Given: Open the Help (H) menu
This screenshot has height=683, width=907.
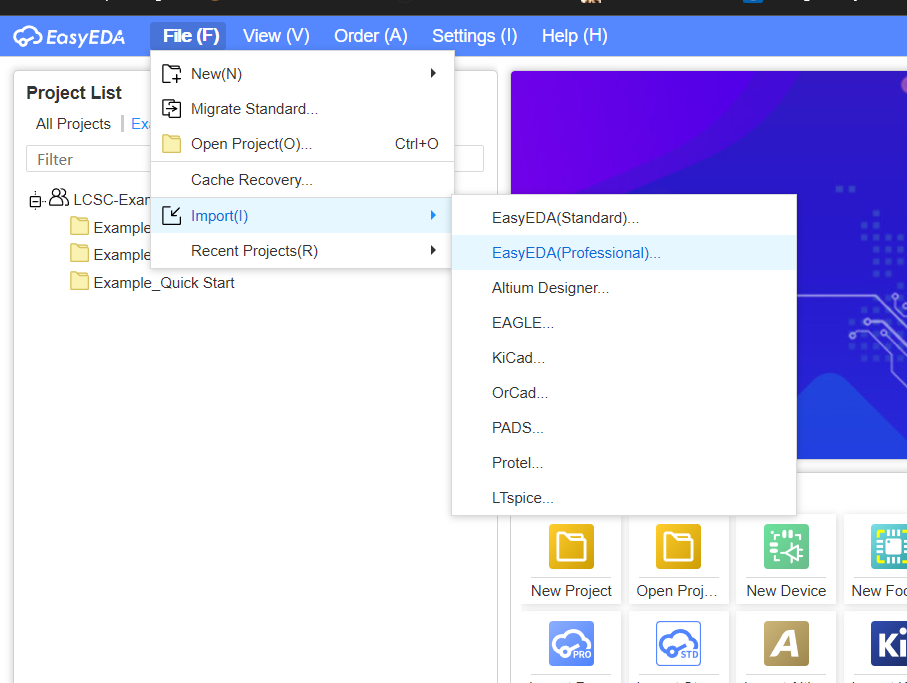Looking at the screenshot, I should point(574,36).
